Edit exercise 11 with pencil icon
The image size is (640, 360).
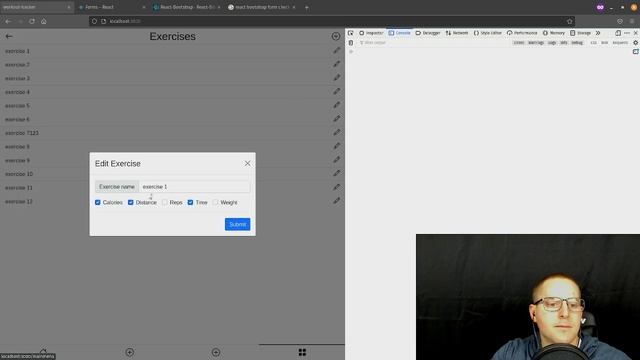[336, 187]
